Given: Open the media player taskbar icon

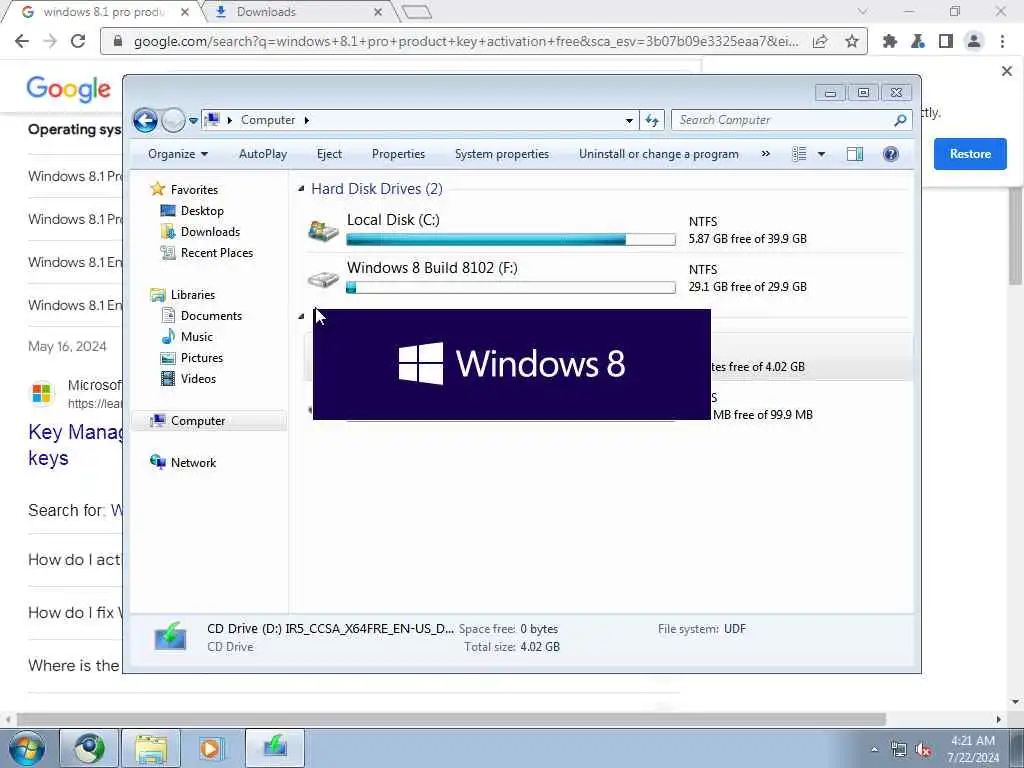Looking at the screenshot, I should (x=211, y=748).
